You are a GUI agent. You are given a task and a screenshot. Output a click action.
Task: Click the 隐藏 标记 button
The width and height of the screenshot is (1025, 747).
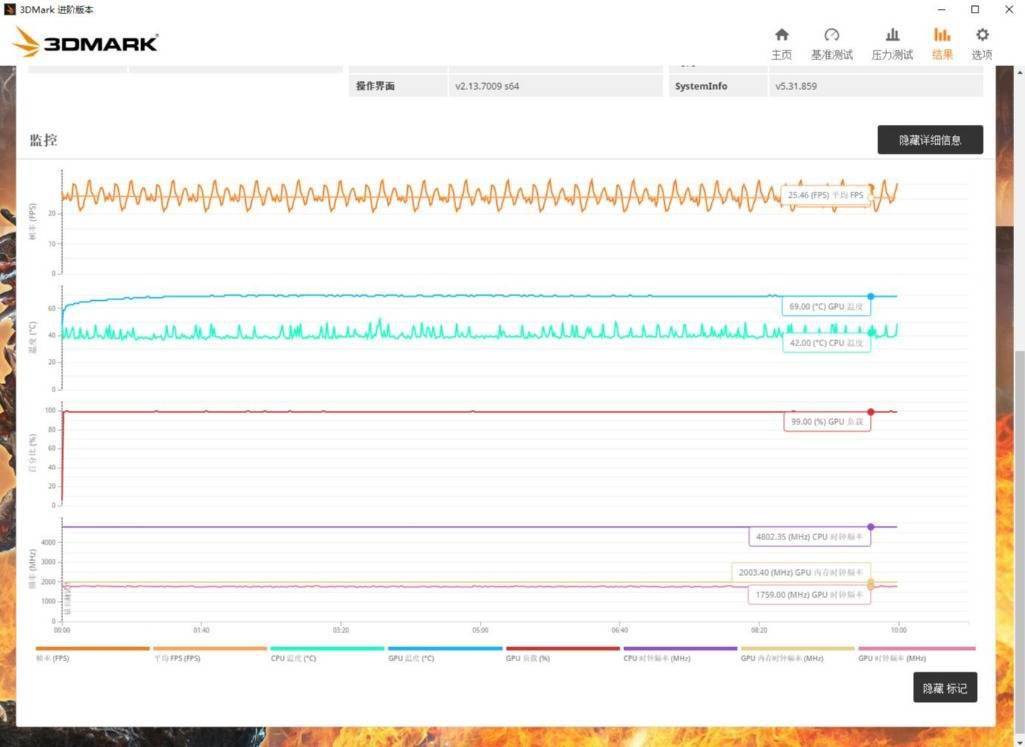945,688
